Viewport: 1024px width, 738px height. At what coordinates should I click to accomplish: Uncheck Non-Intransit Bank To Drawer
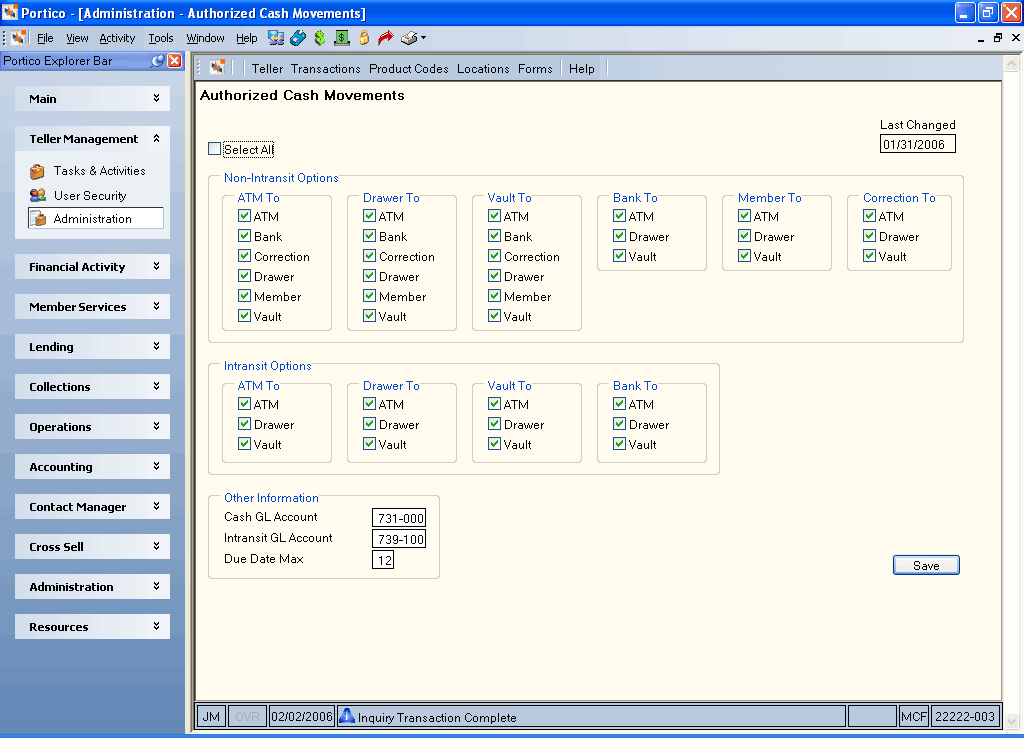coord(619,236)
